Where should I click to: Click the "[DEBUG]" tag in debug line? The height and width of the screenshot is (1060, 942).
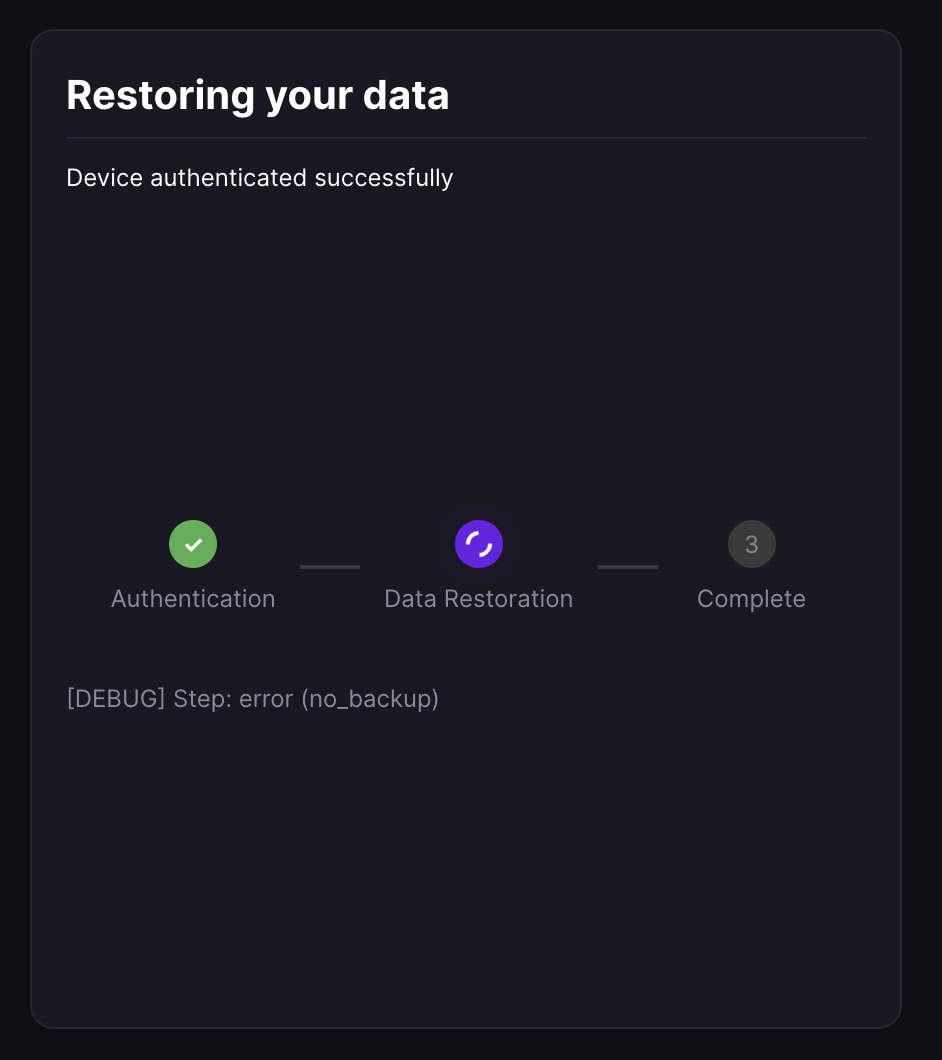[x=116, y=698]
